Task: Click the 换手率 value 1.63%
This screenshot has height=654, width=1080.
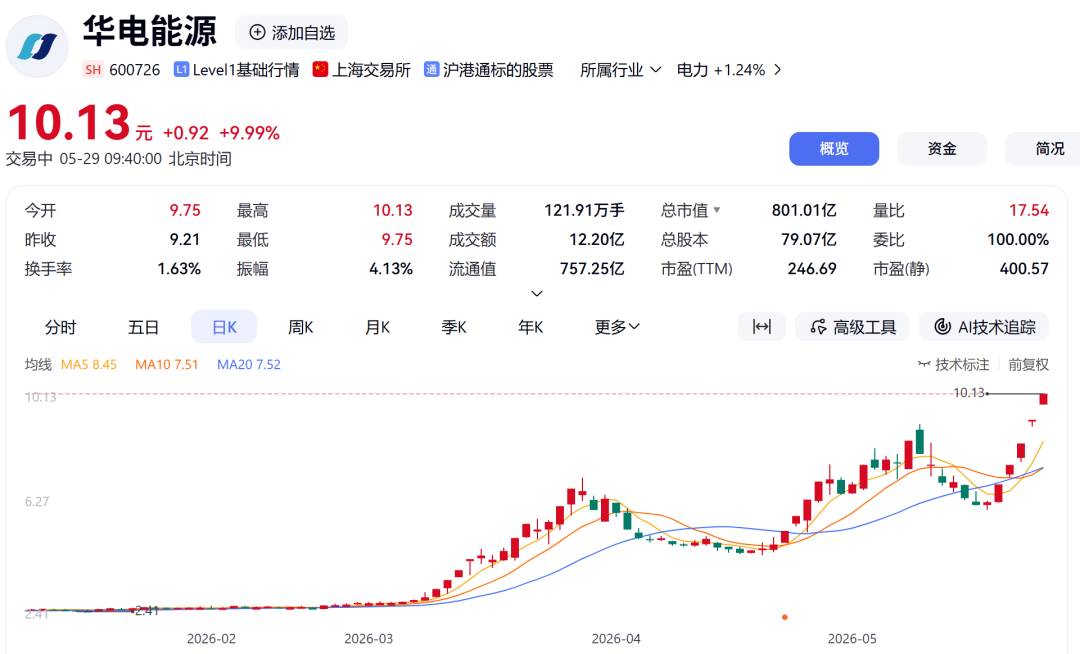Action: (x=179, y=268)
